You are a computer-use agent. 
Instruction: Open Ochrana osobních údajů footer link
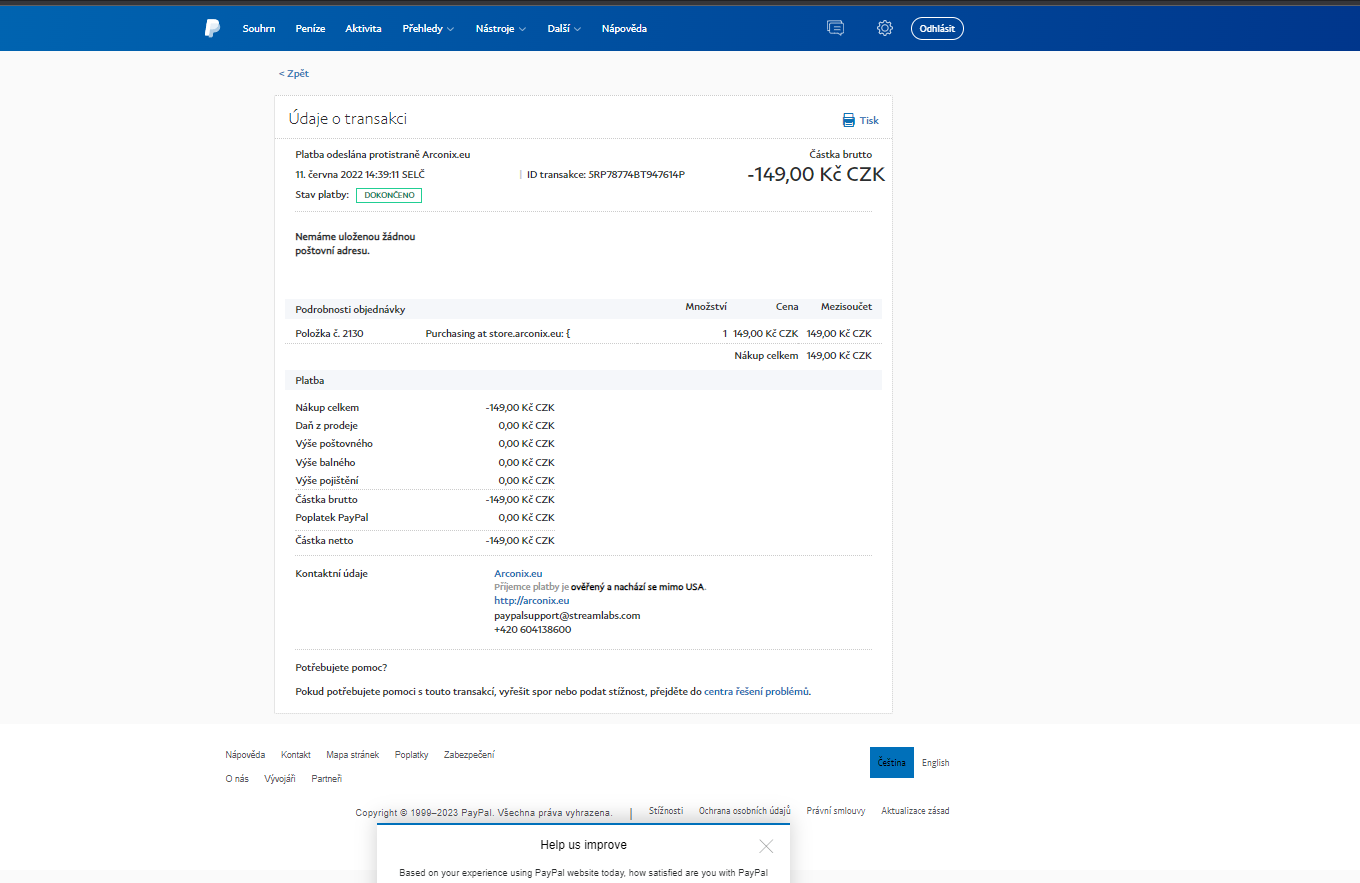point(744,811)
